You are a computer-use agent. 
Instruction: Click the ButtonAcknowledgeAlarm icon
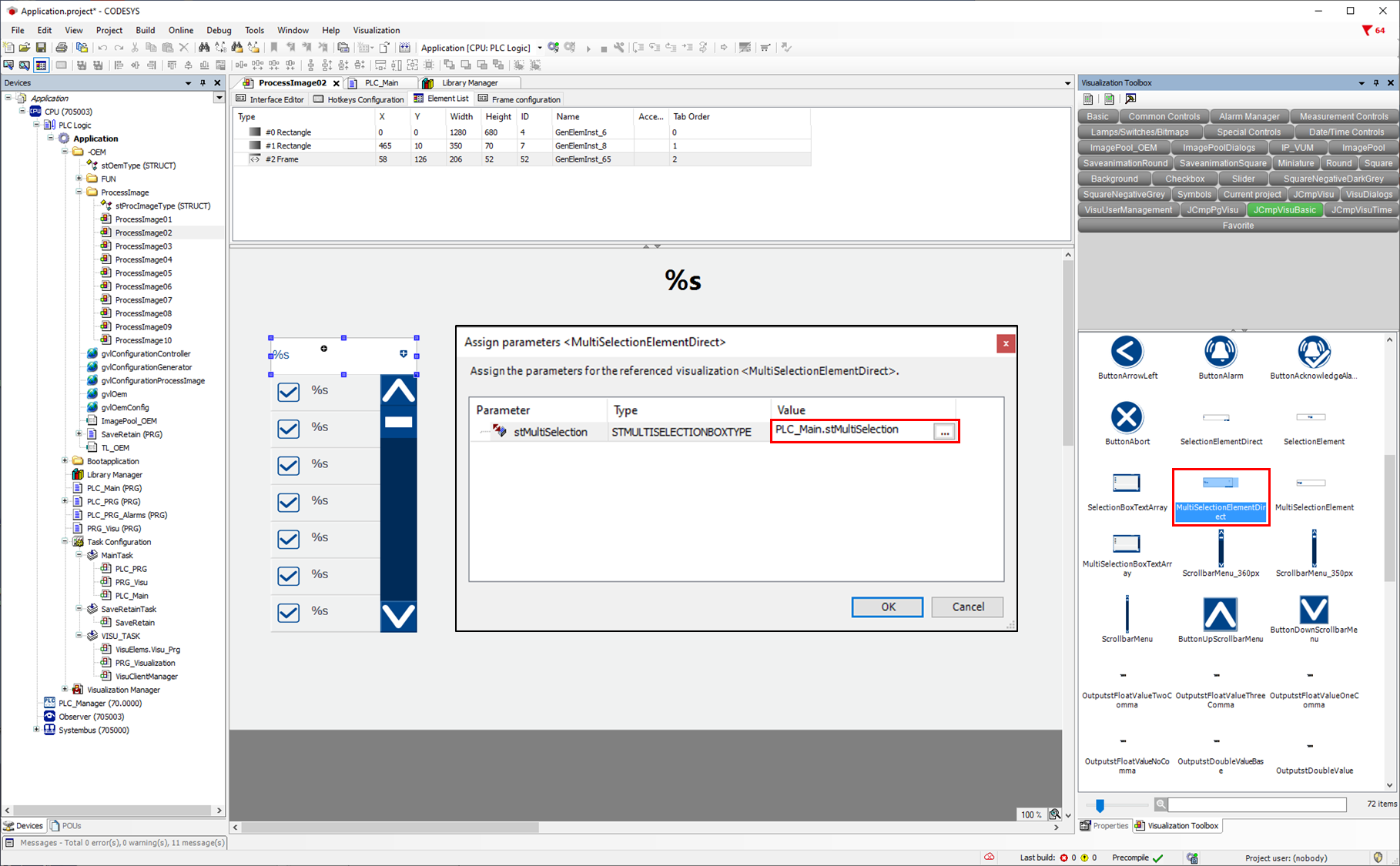pyautogui.click(x=1313, y=353)
